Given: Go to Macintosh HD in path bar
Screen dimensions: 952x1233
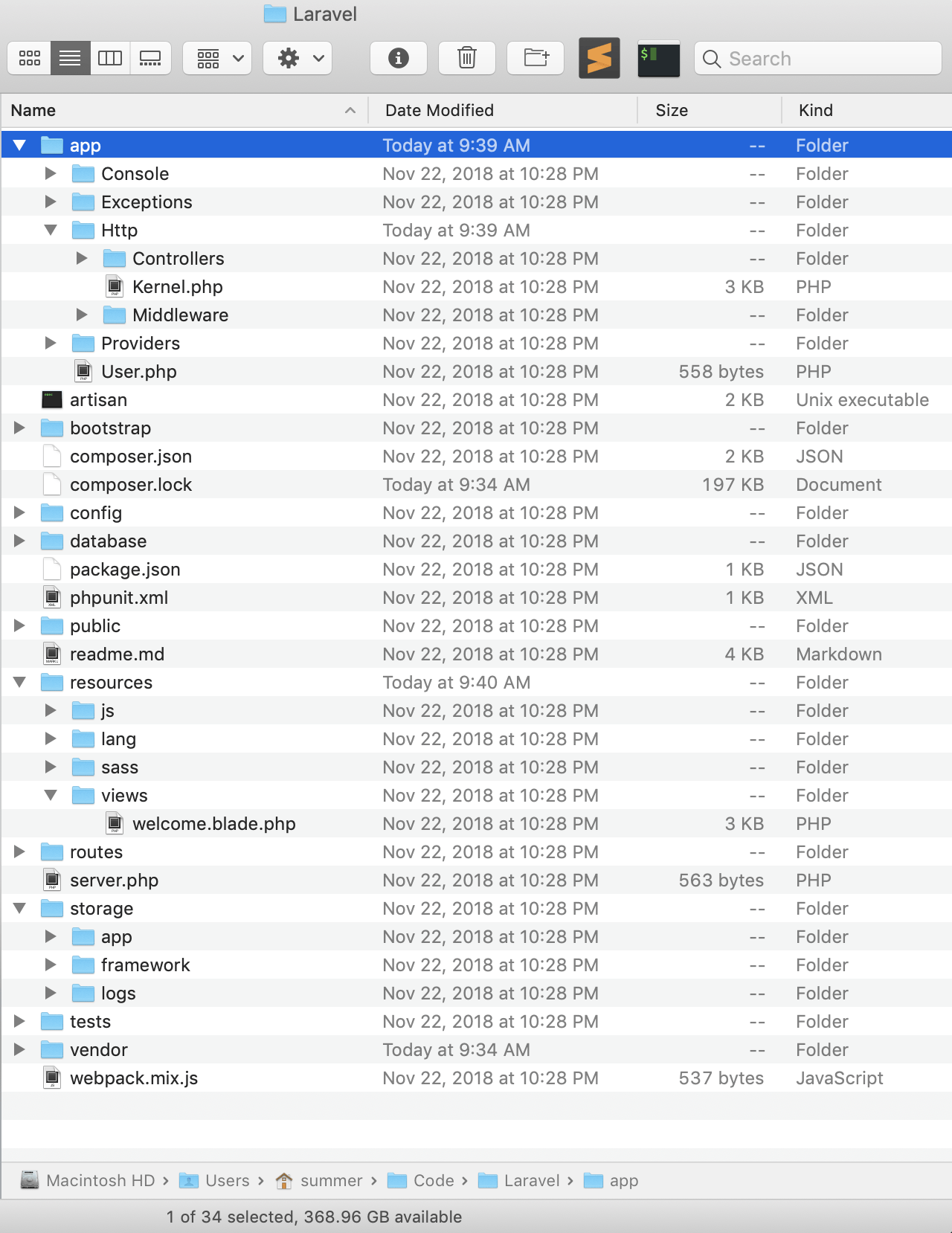Looking at the screenshot, I should pyautogui.click(x=88, y=1180).
